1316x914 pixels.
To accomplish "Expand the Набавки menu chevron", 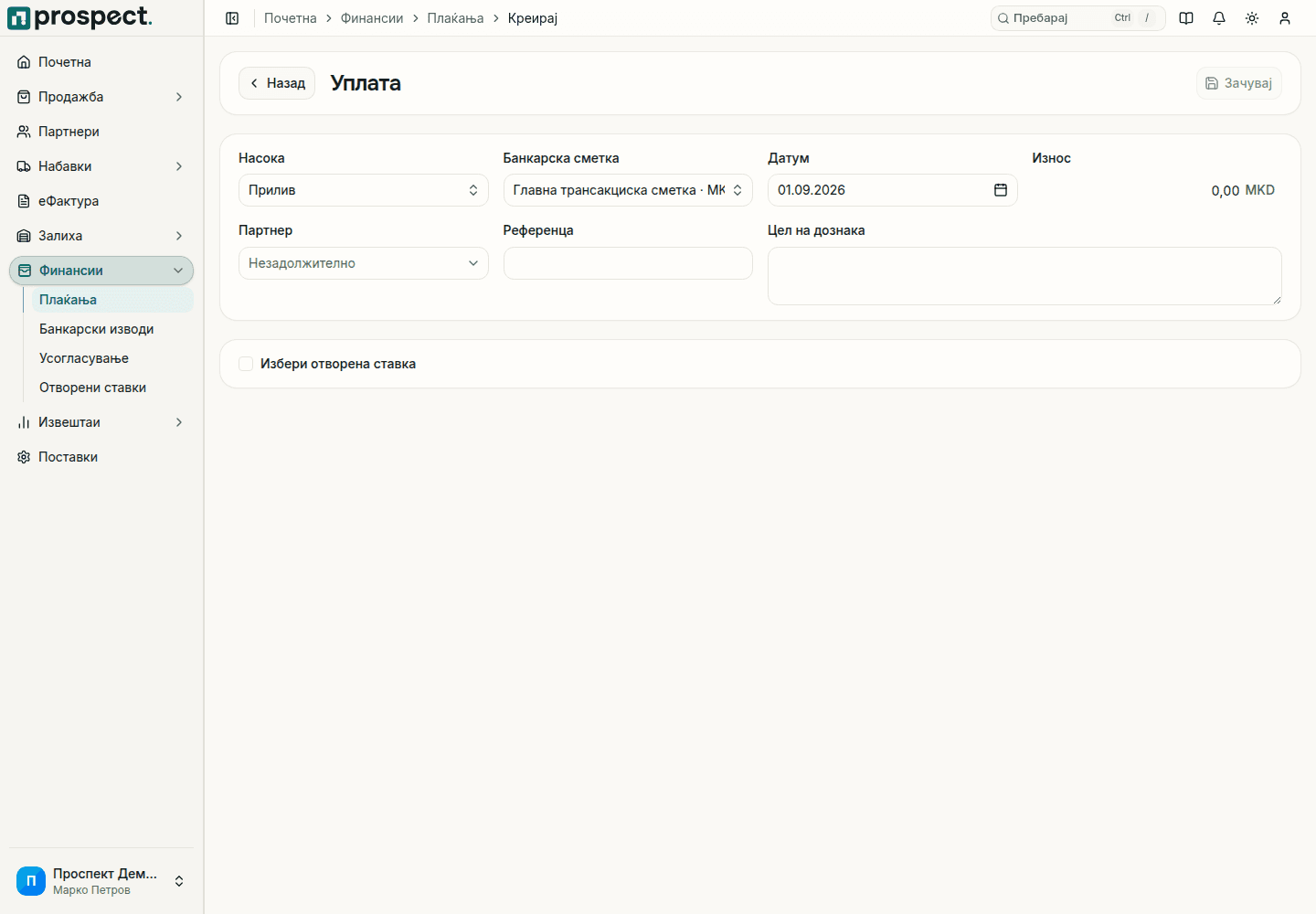I will click(x=179, y=166).
